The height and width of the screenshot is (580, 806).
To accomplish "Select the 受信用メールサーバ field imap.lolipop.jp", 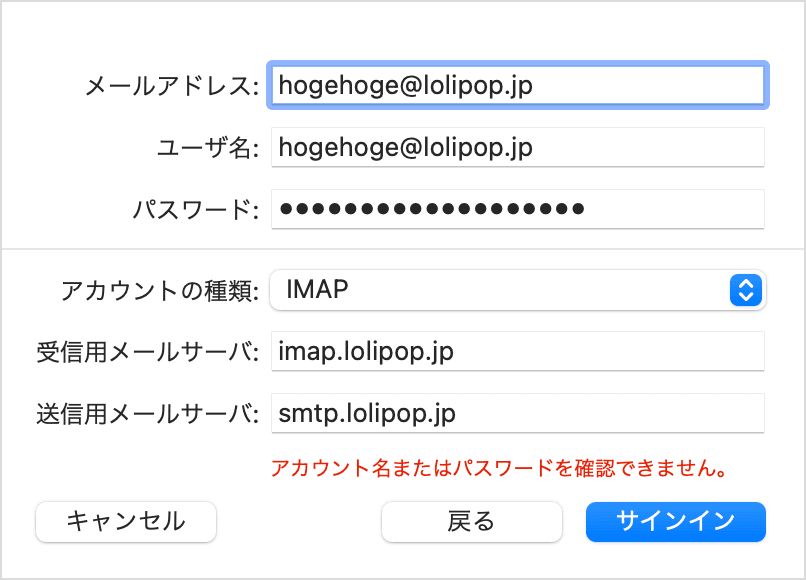I will (517, 352).
